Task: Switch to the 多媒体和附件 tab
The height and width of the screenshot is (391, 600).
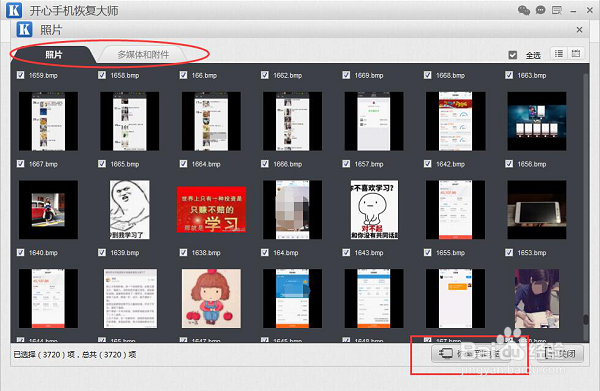Action: pos(143,55)
